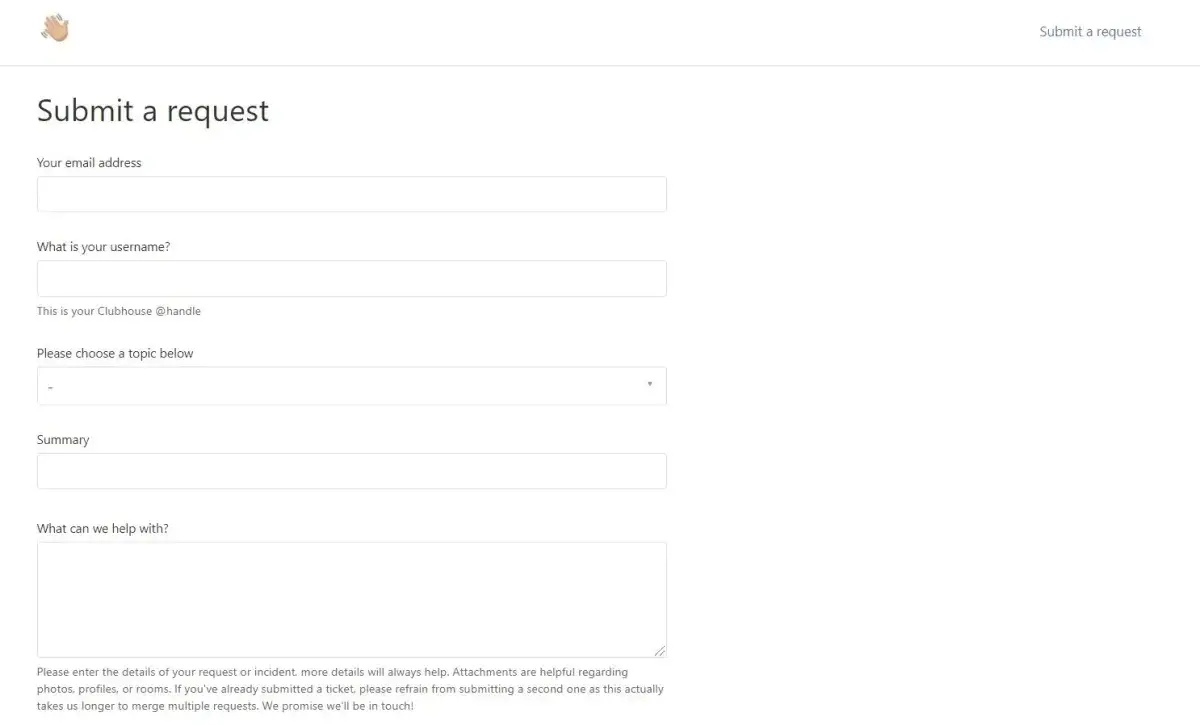Viewport: 1200px width, 725px height.
Task: Open the topic selection dropdown
Action: click(x=352, y=385)
